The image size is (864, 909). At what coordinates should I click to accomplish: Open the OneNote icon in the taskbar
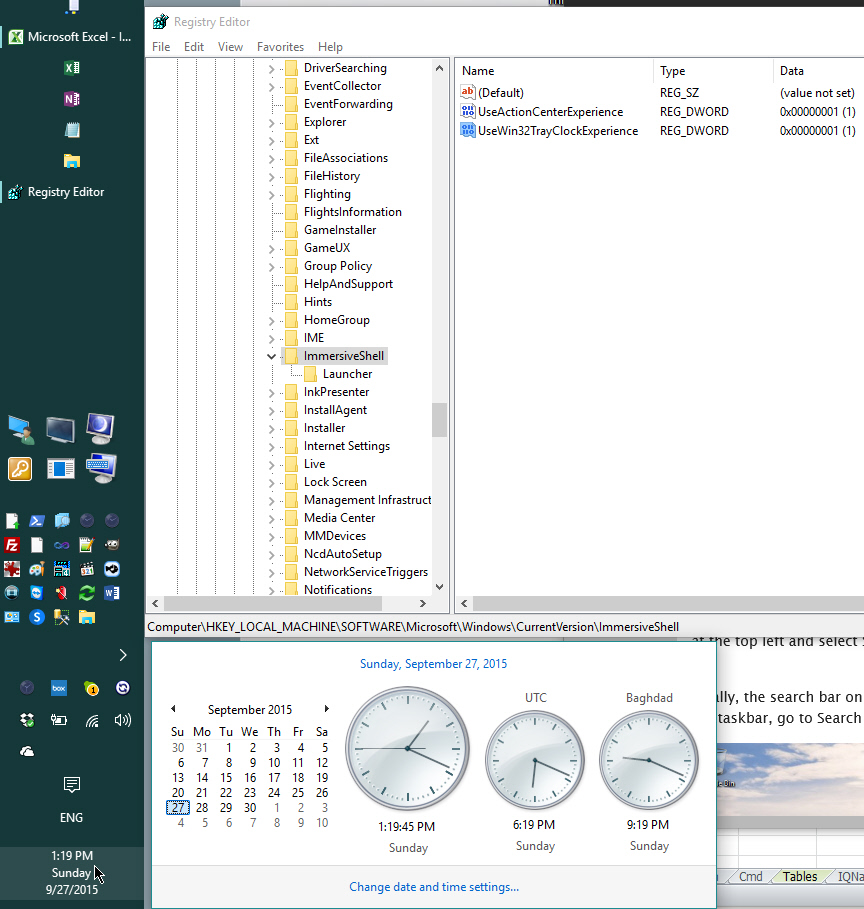(71, 99)
